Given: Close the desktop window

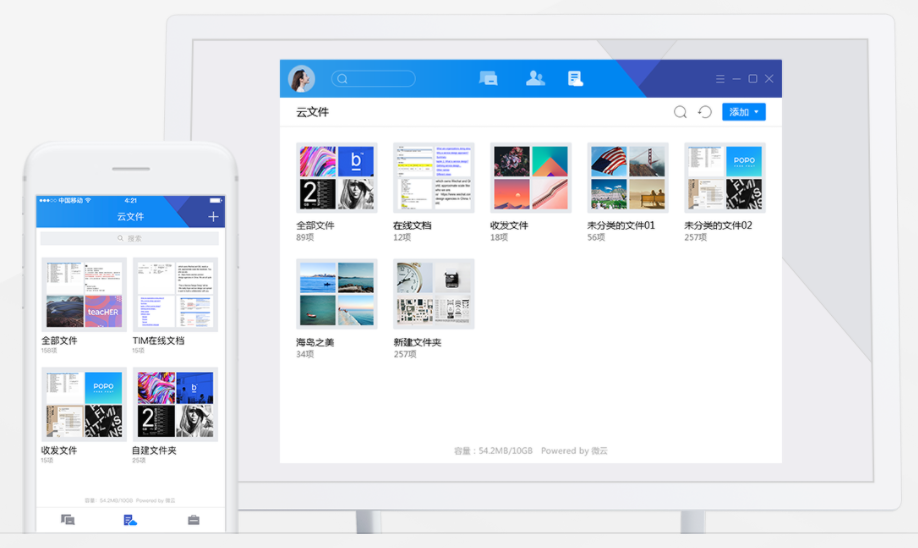Looking at the screenshot, I should 769,78.
